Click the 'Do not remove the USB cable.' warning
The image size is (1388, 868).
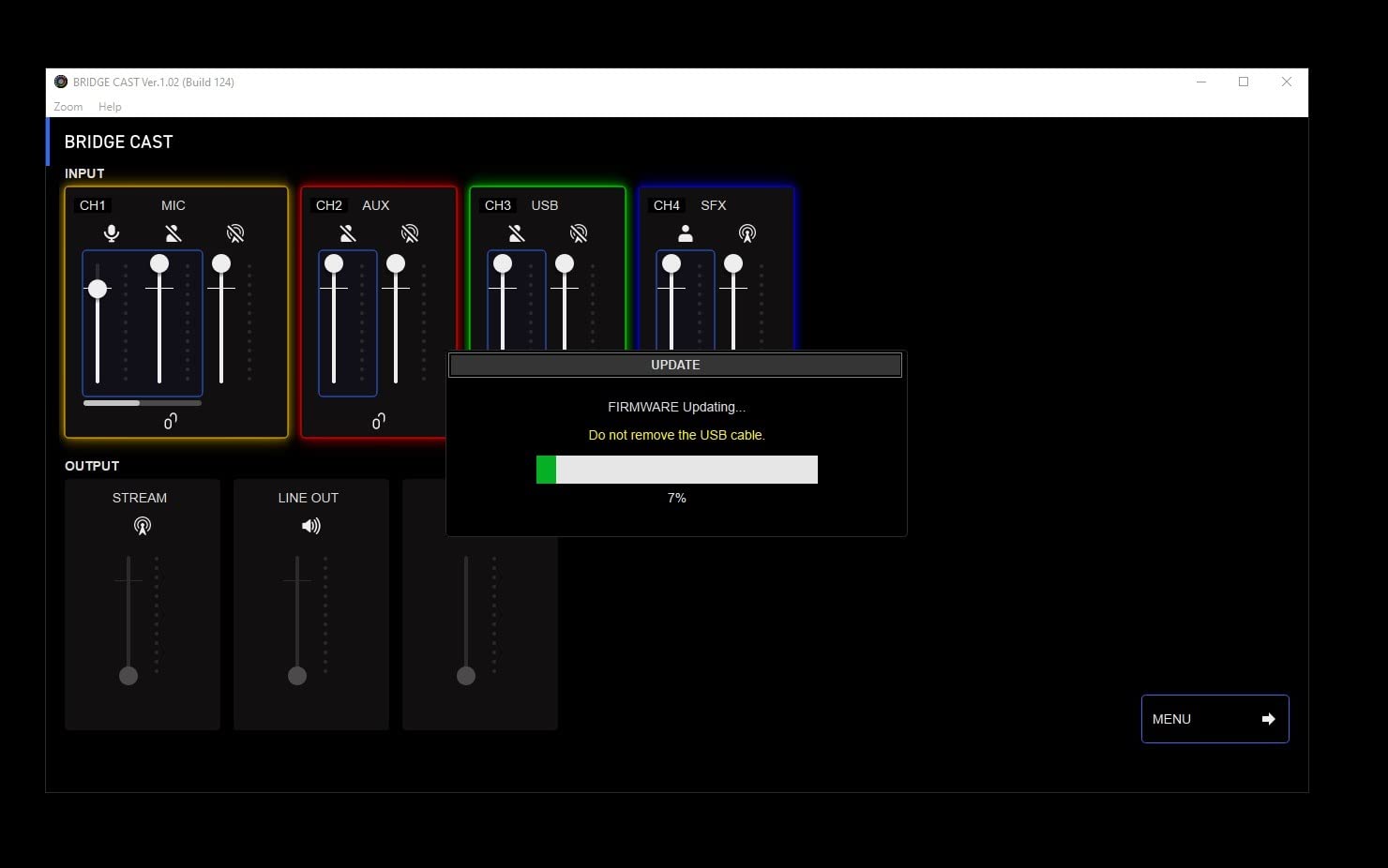[x=677, y=435]
